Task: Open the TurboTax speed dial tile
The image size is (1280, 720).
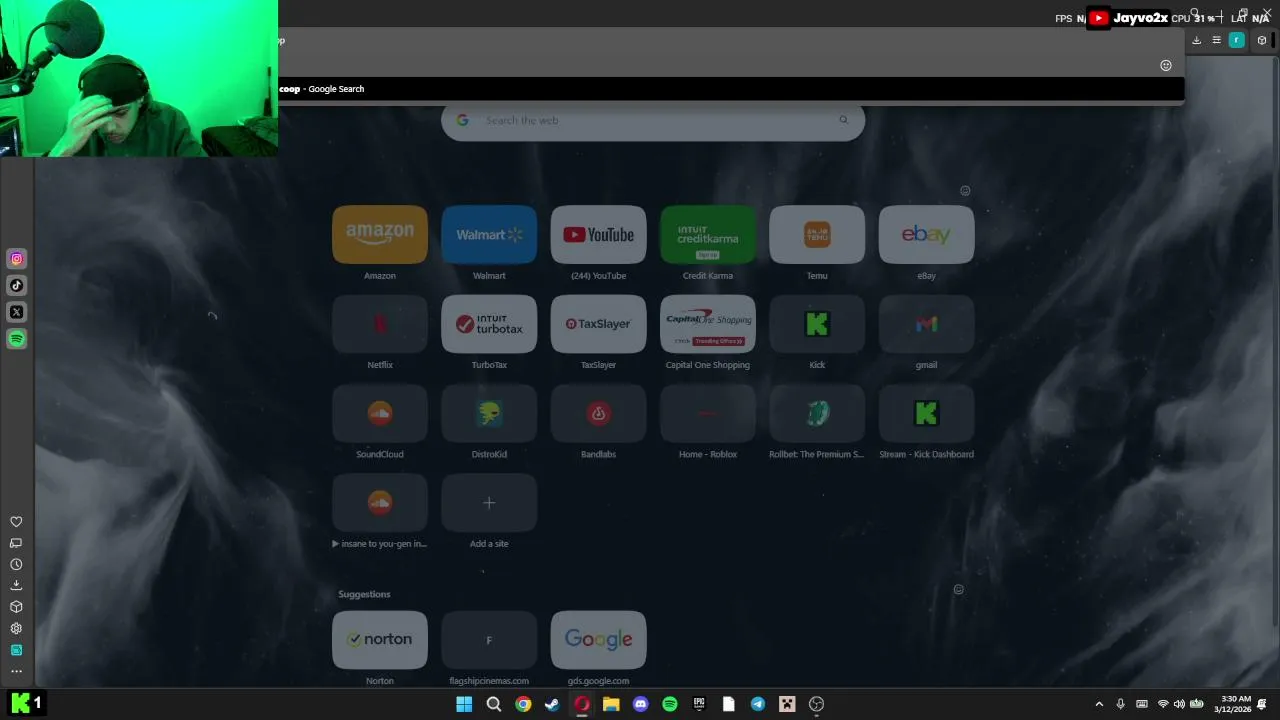Action: pos(489,324)
